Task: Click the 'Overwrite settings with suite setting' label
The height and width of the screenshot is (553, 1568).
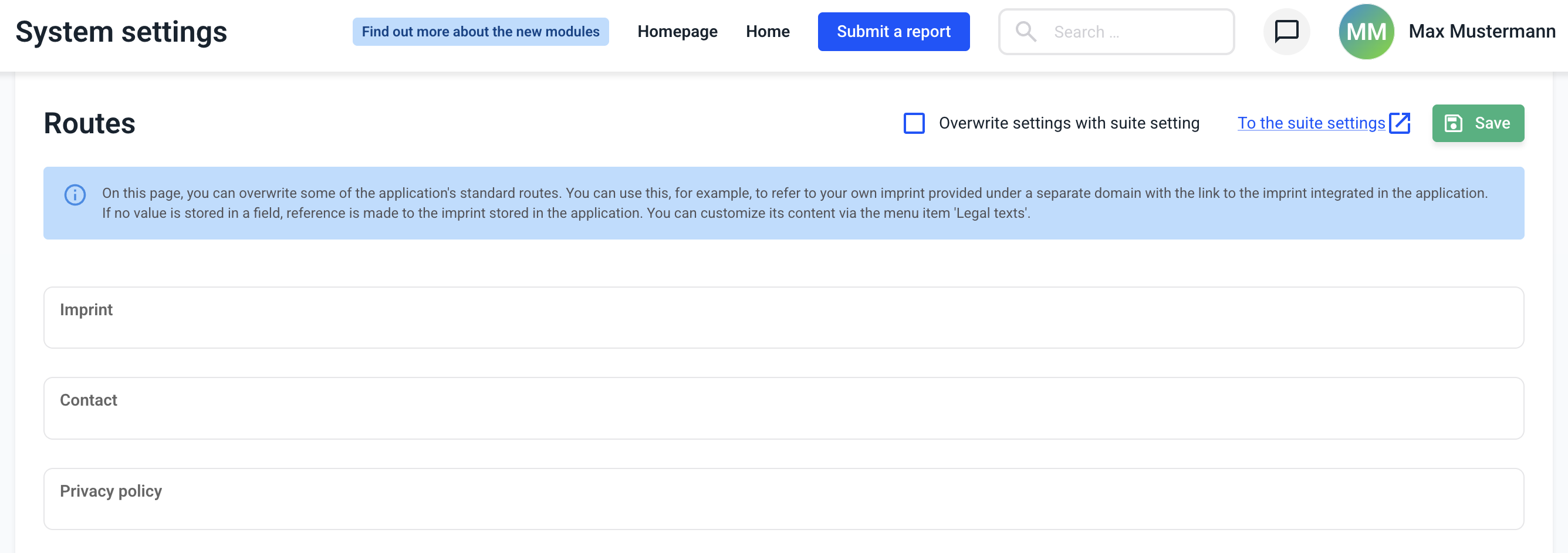Action: [x=1068, y=123]
